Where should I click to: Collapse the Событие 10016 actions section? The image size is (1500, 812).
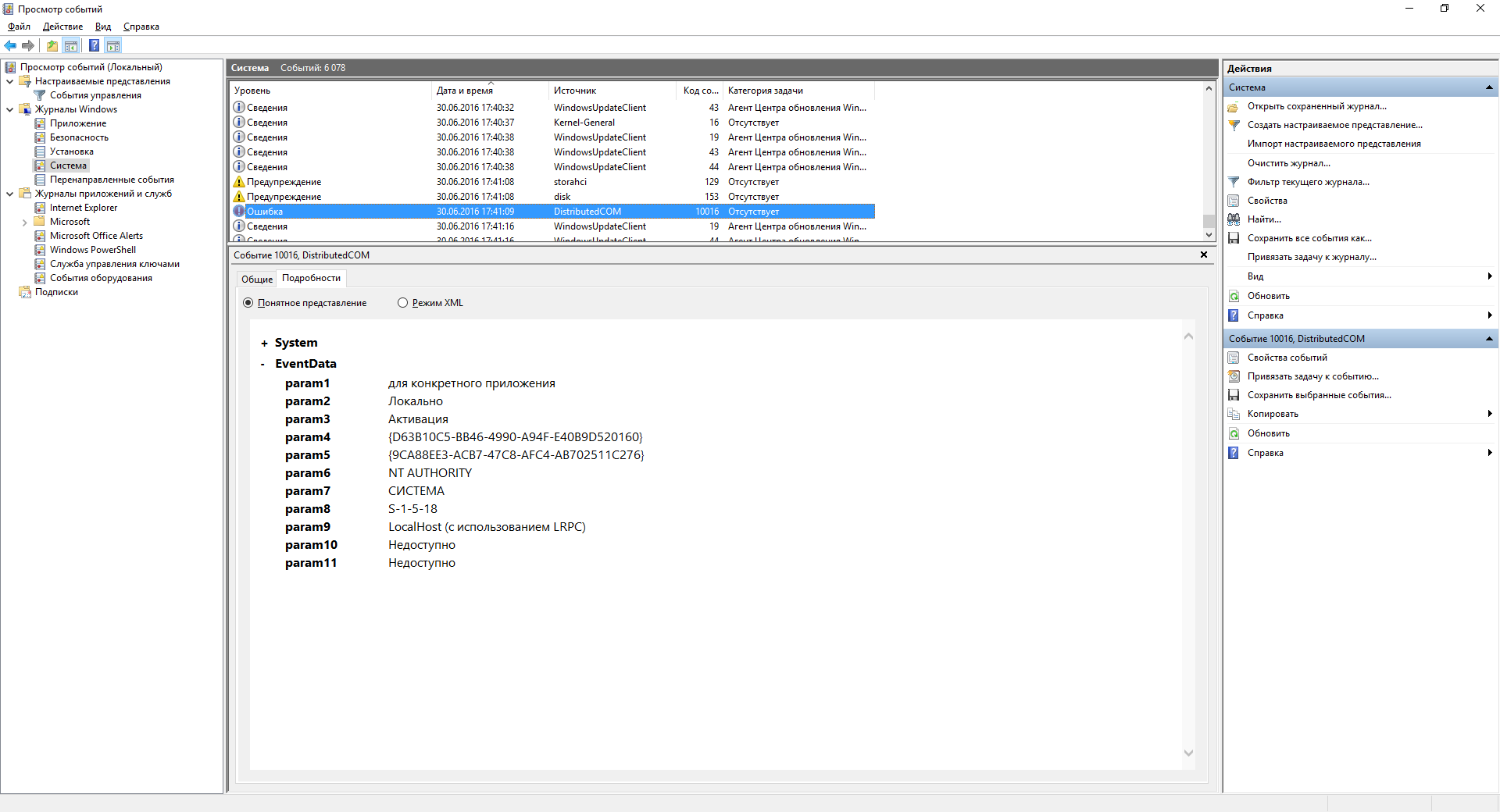[1489, 339]
